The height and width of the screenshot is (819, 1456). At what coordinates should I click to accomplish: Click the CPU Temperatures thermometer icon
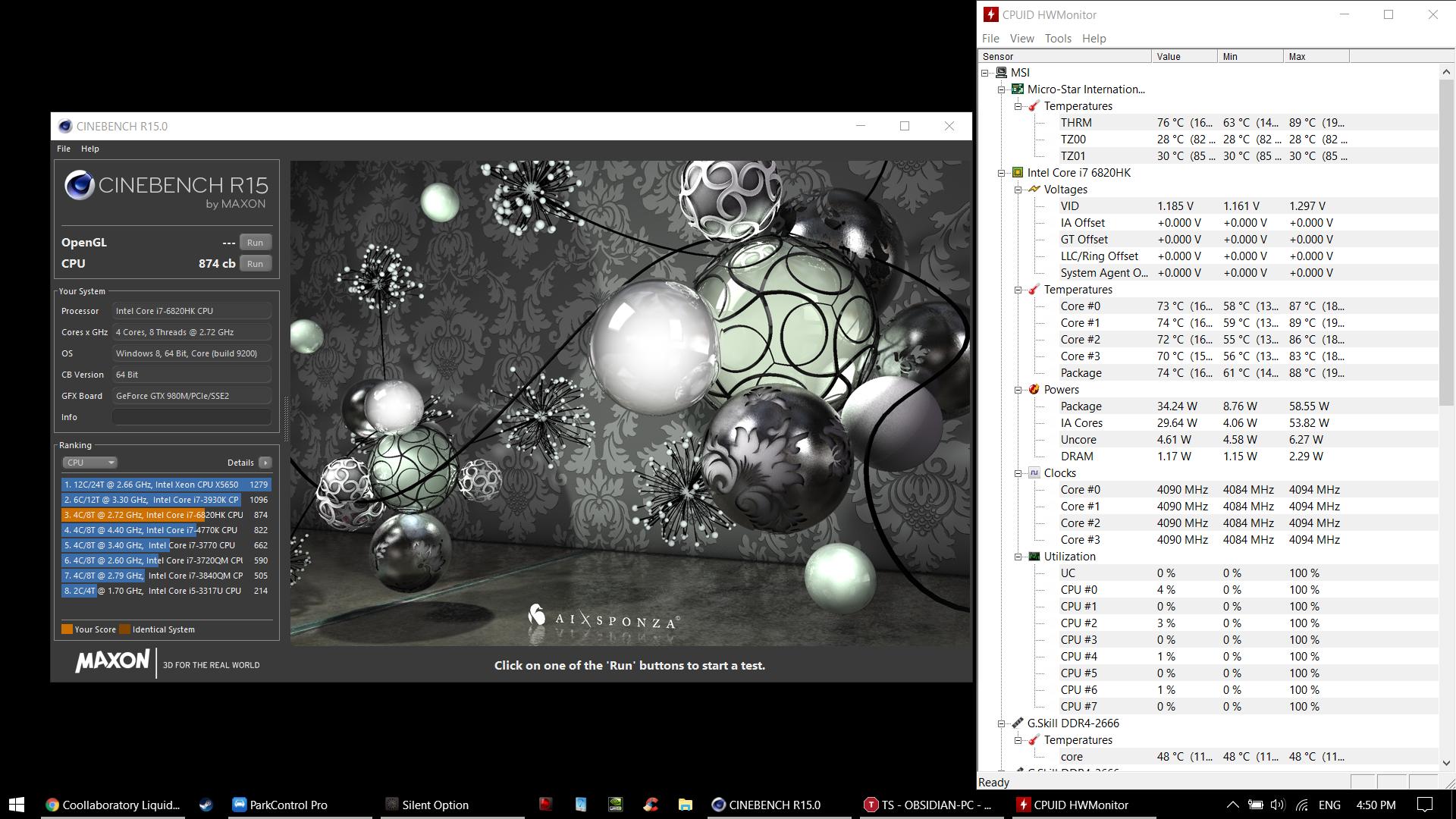coord(1034,290)
